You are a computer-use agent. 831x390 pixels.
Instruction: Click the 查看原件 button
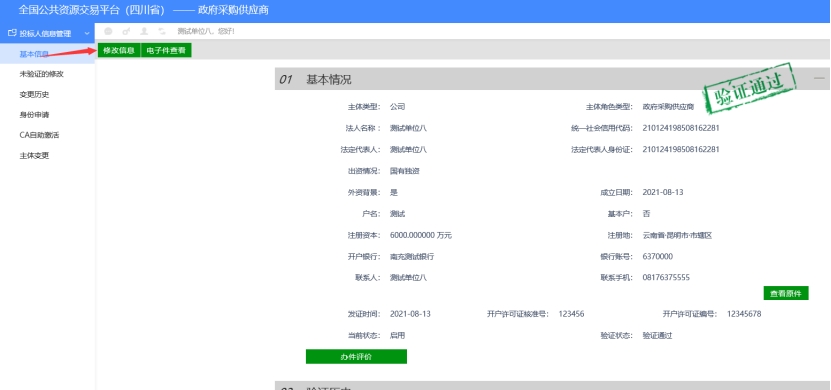[786, 293]
